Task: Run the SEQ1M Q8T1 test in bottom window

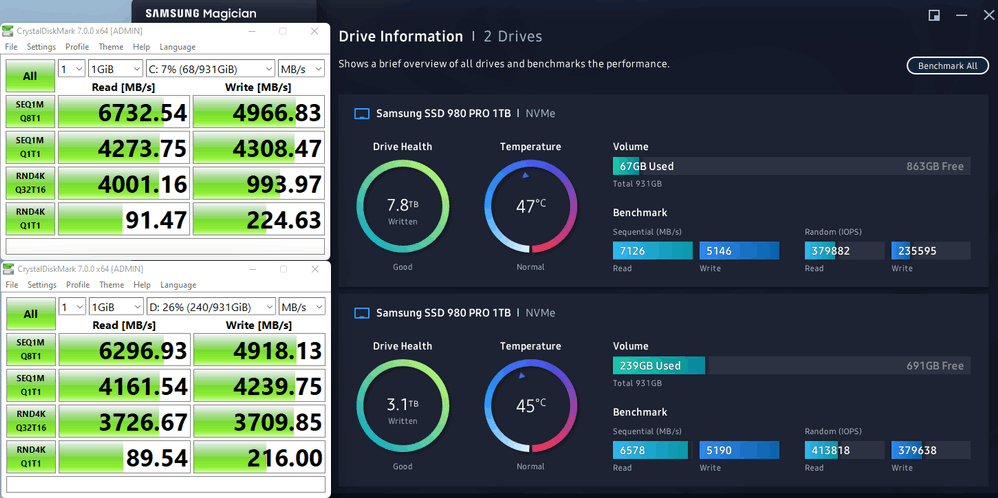Action: point(30,351)
